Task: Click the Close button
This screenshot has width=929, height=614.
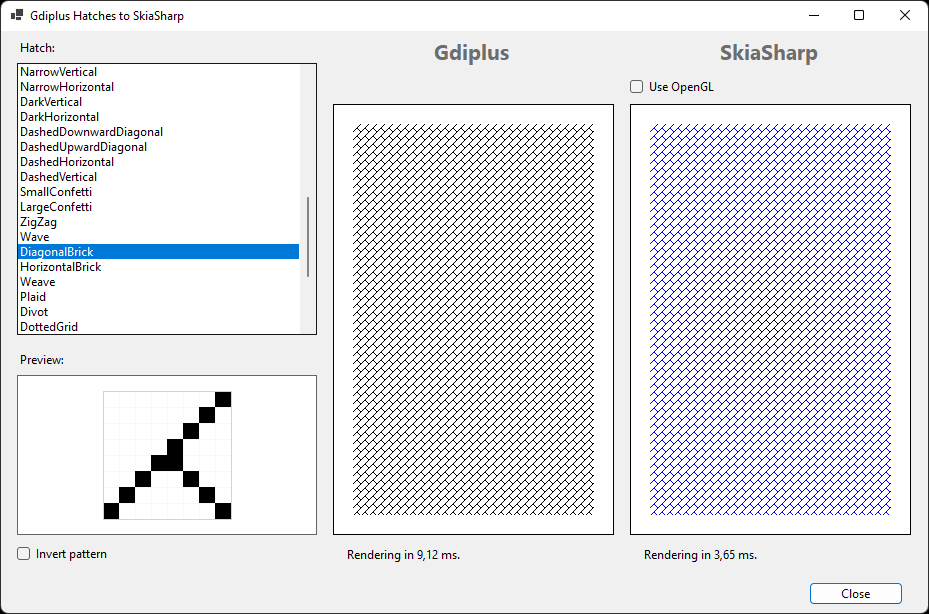Action: (x=856, y=593)
